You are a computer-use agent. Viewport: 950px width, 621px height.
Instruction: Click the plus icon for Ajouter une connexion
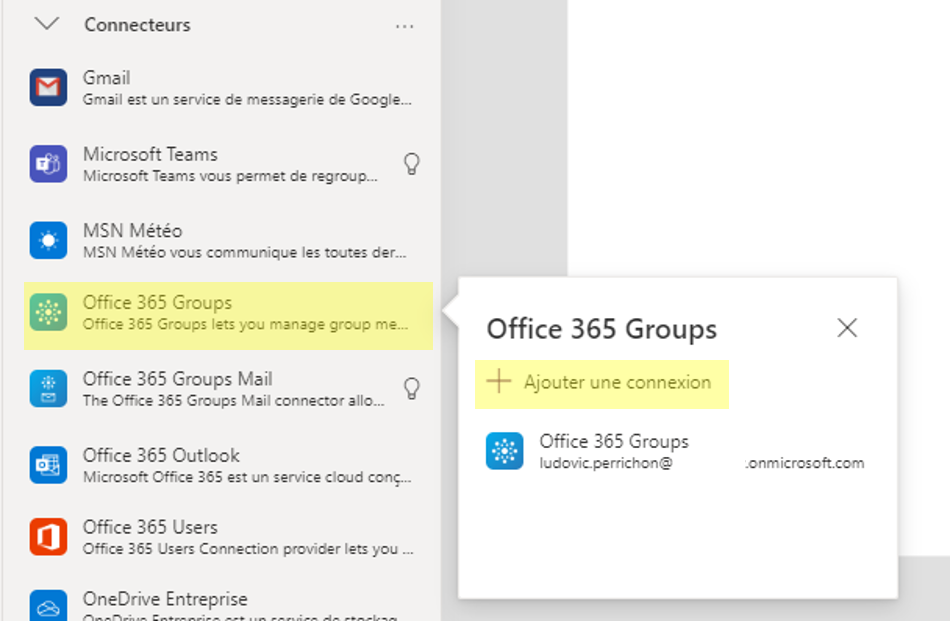click(x=499, y=382)
